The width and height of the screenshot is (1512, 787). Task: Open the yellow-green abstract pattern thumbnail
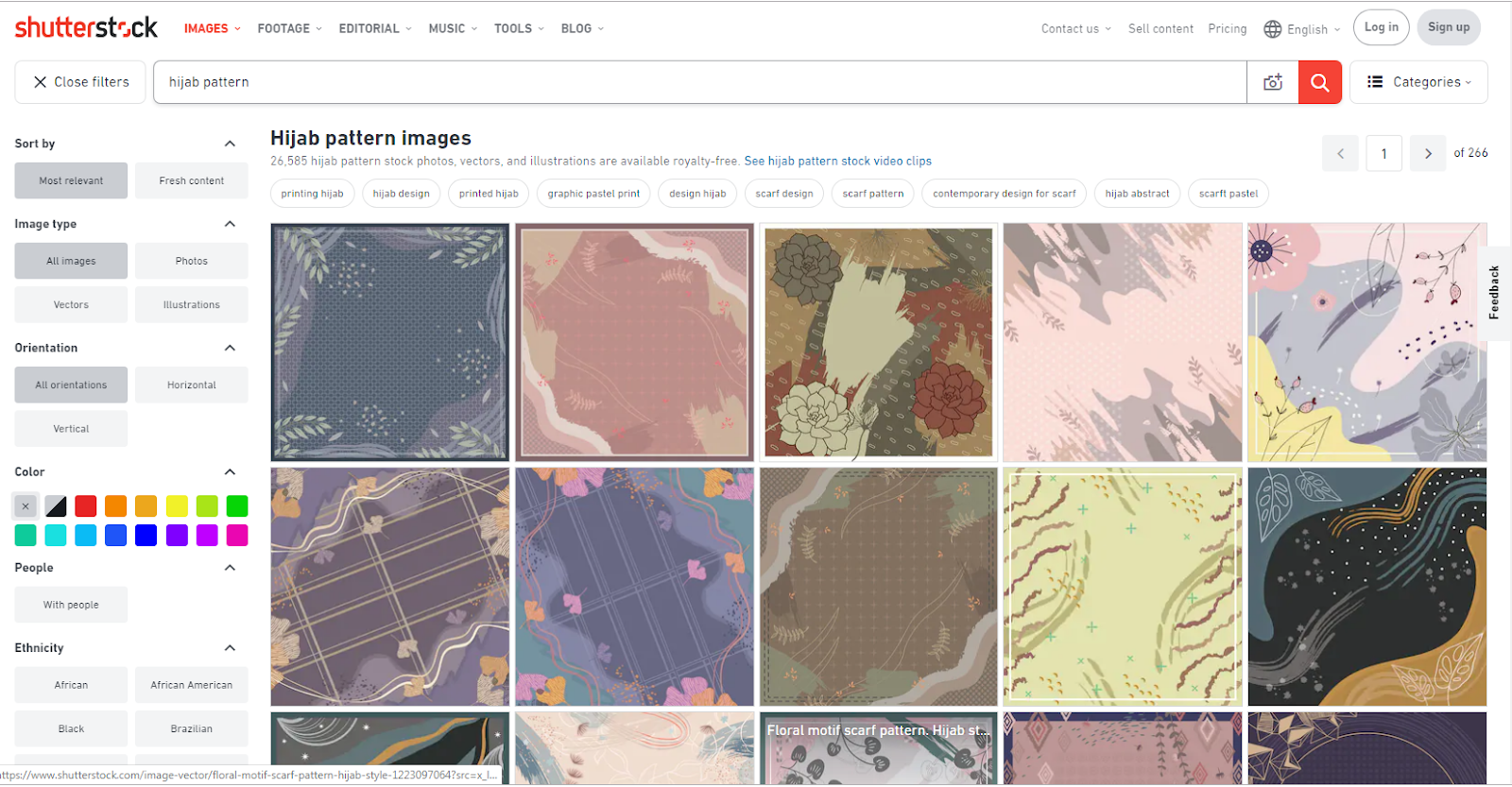(x=1123, y=587)
